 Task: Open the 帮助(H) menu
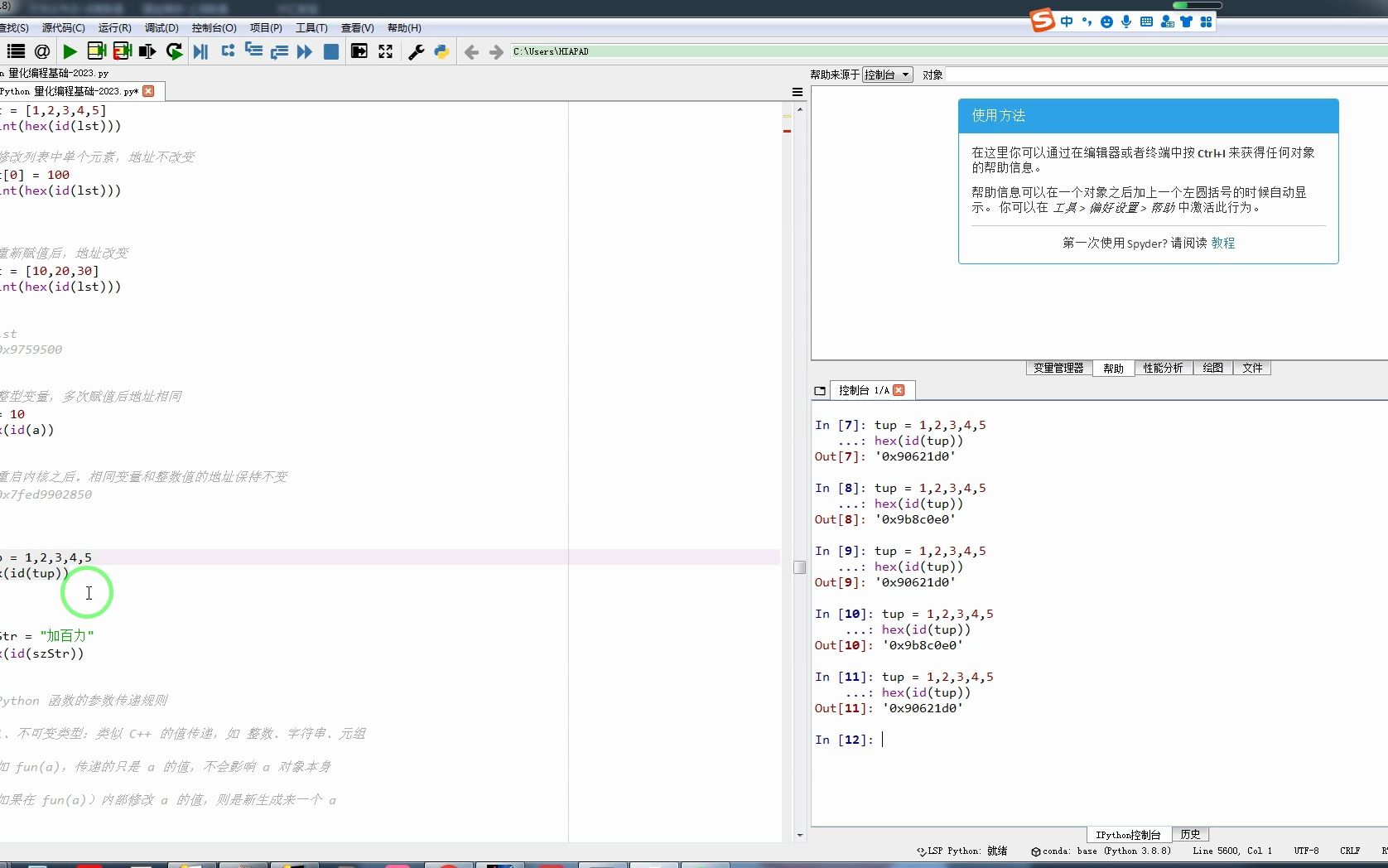pos(404,27)
